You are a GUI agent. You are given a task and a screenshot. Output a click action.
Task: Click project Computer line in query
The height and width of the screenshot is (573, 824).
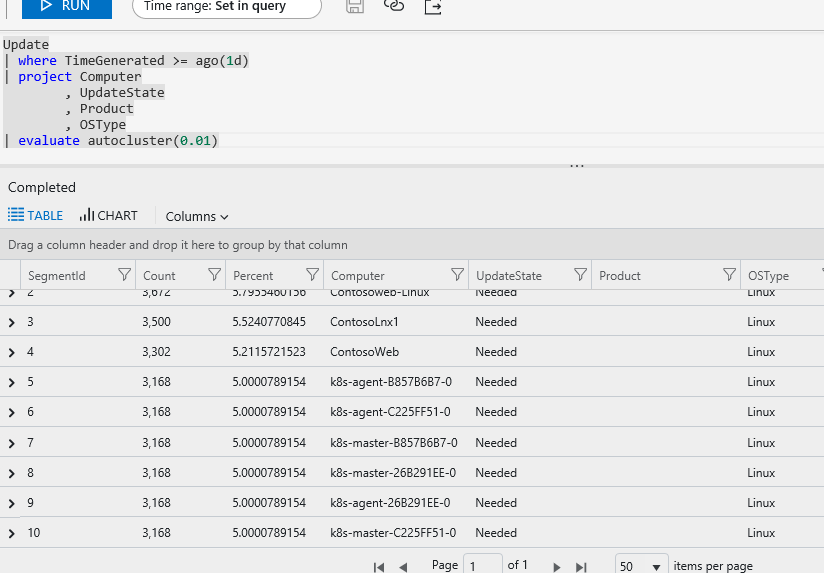[80, 76]
